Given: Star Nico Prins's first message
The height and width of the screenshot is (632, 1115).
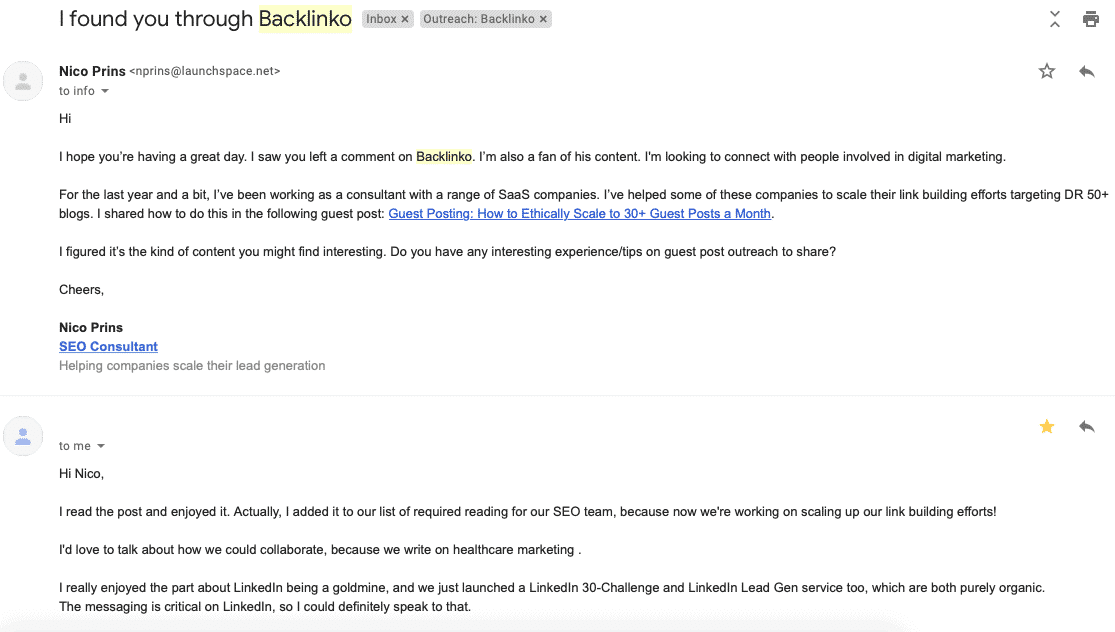Looking at the screenshot, I should pos(1047,71).
